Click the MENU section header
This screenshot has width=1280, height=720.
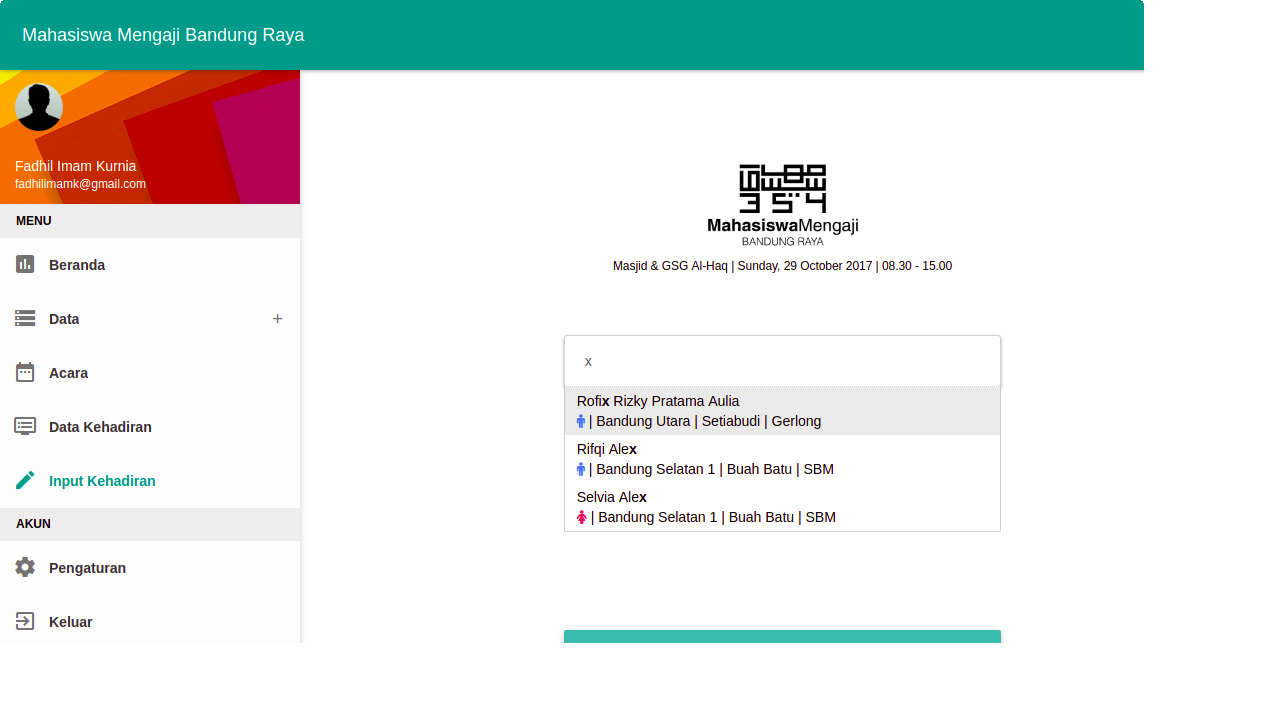(x=150, y=221)
